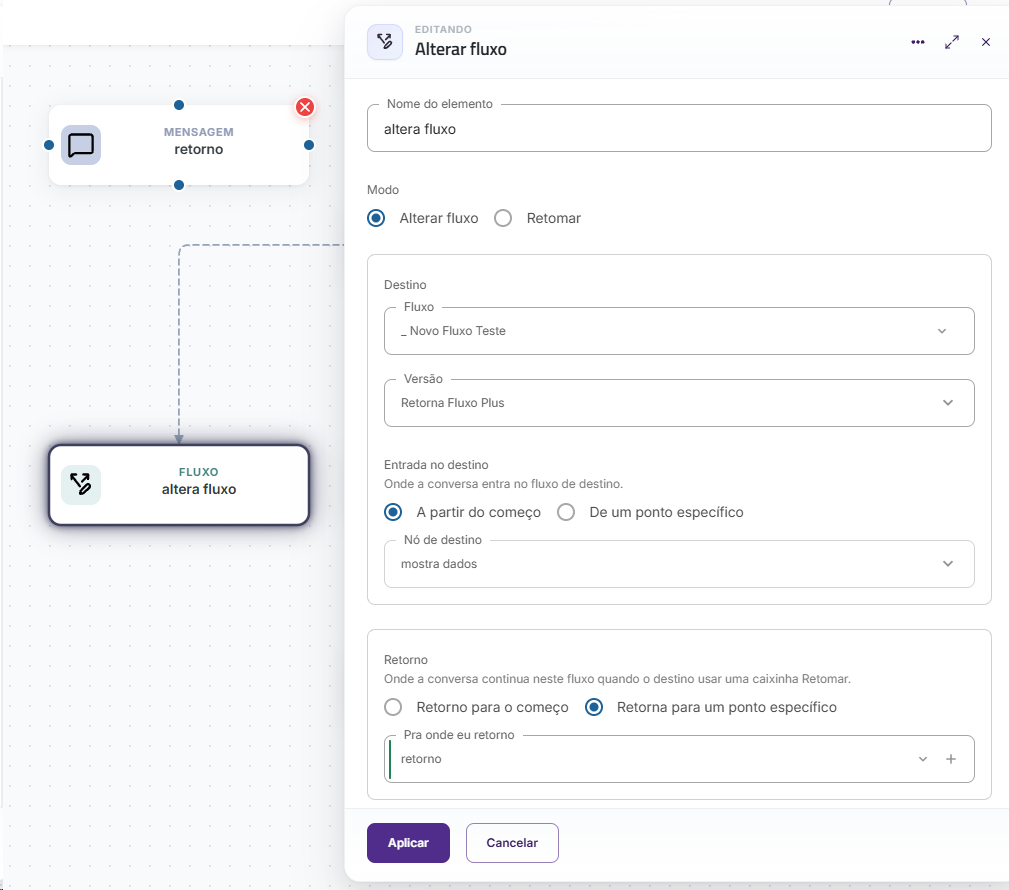Open the Fluxo dropdown
Image resolution: width=1009 pixels, height=890 pixels.
679,331
